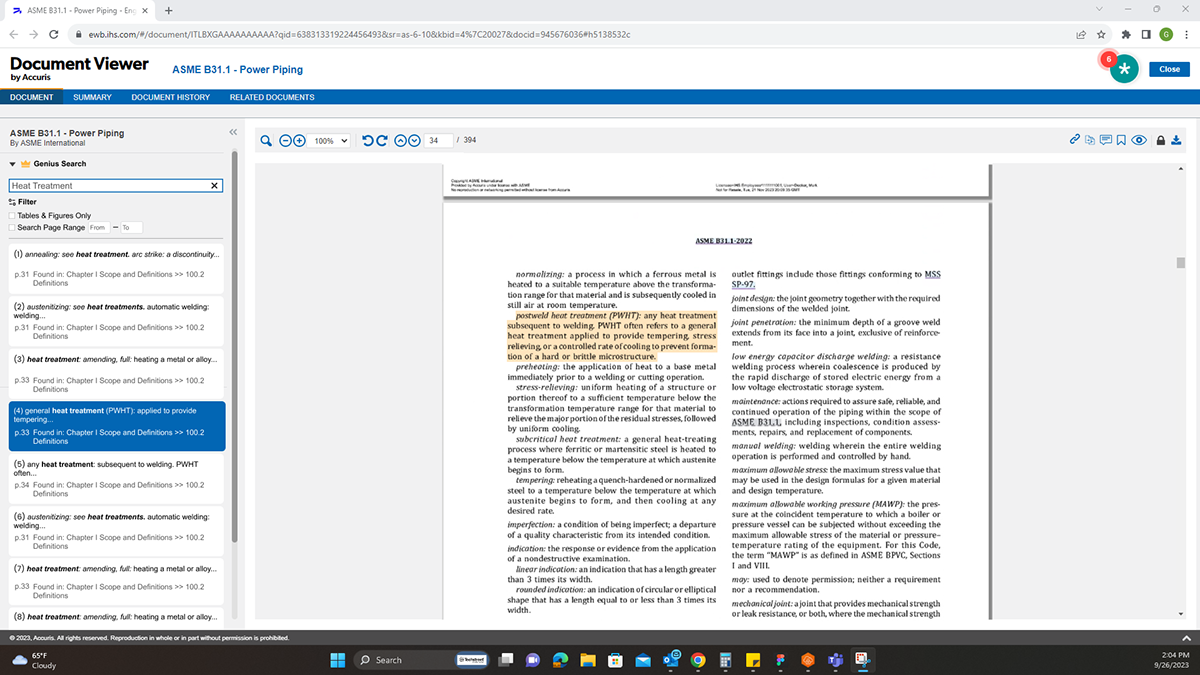This screenshot has height=675, width=1200.
Task: Open the comments/notes icon in toolbar
Action: (1107, 140)
